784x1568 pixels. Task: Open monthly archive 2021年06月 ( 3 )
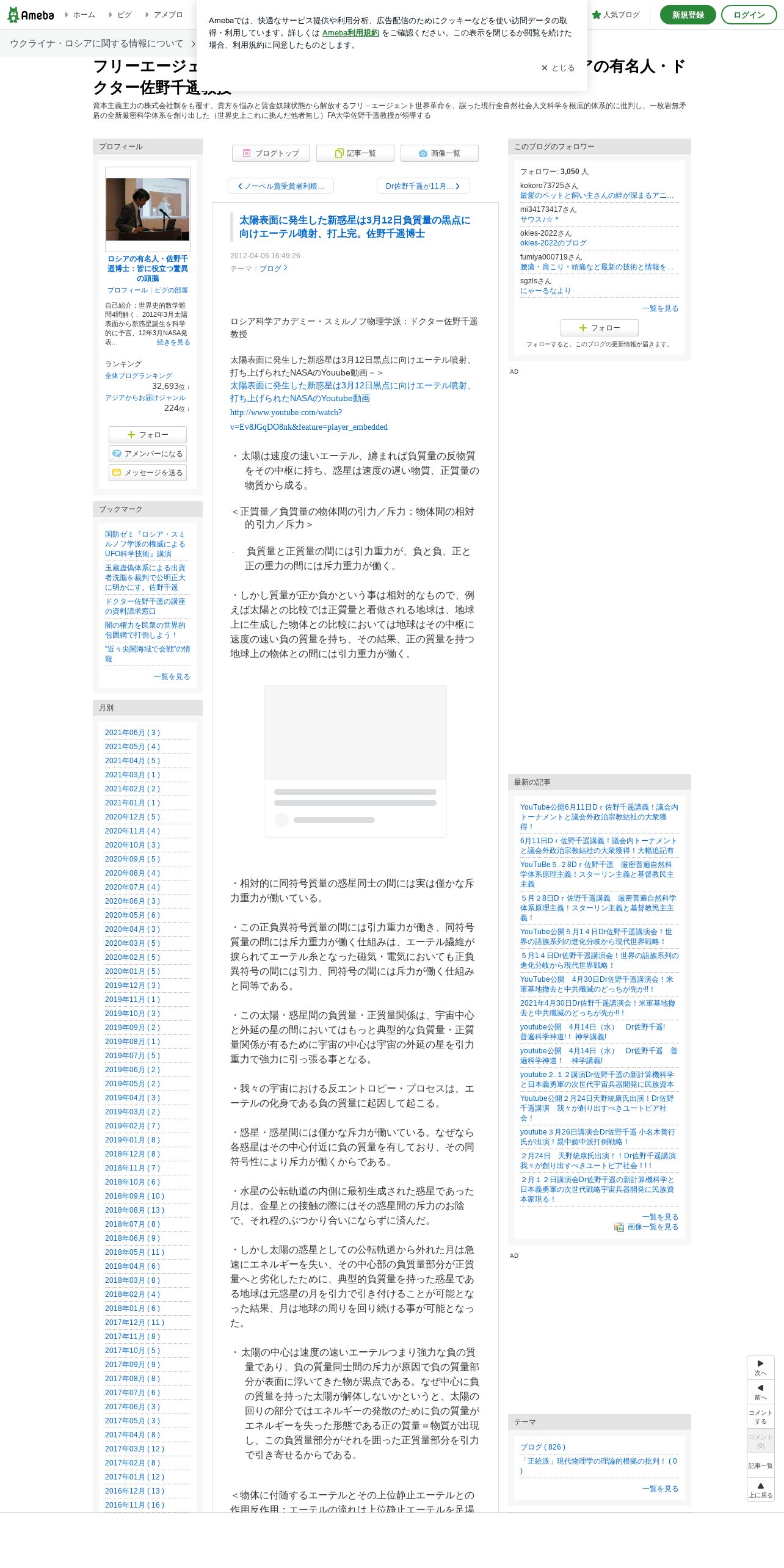click(132, 733)
